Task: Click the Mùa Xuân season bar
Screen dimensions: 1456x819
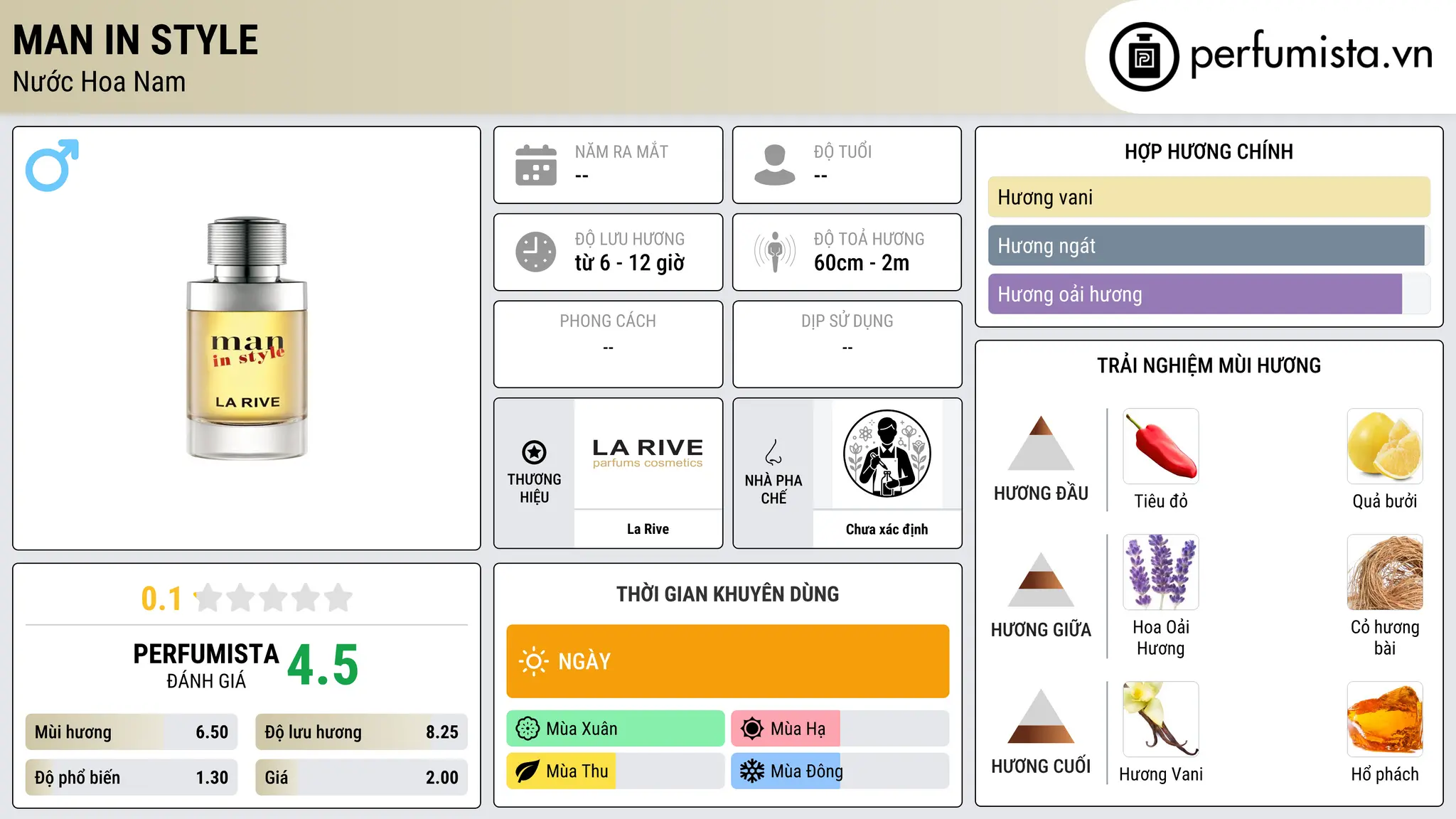Action: [x=616, y=729]
